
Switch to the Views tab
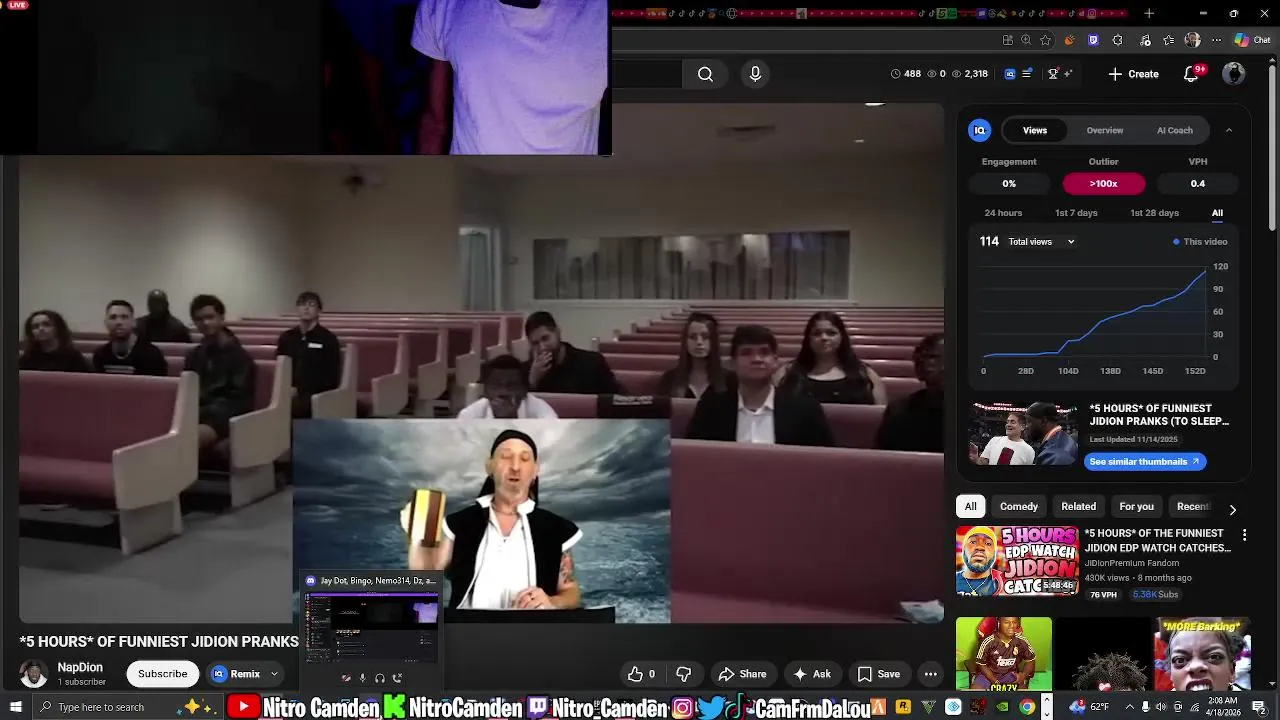pos(1035,130)
